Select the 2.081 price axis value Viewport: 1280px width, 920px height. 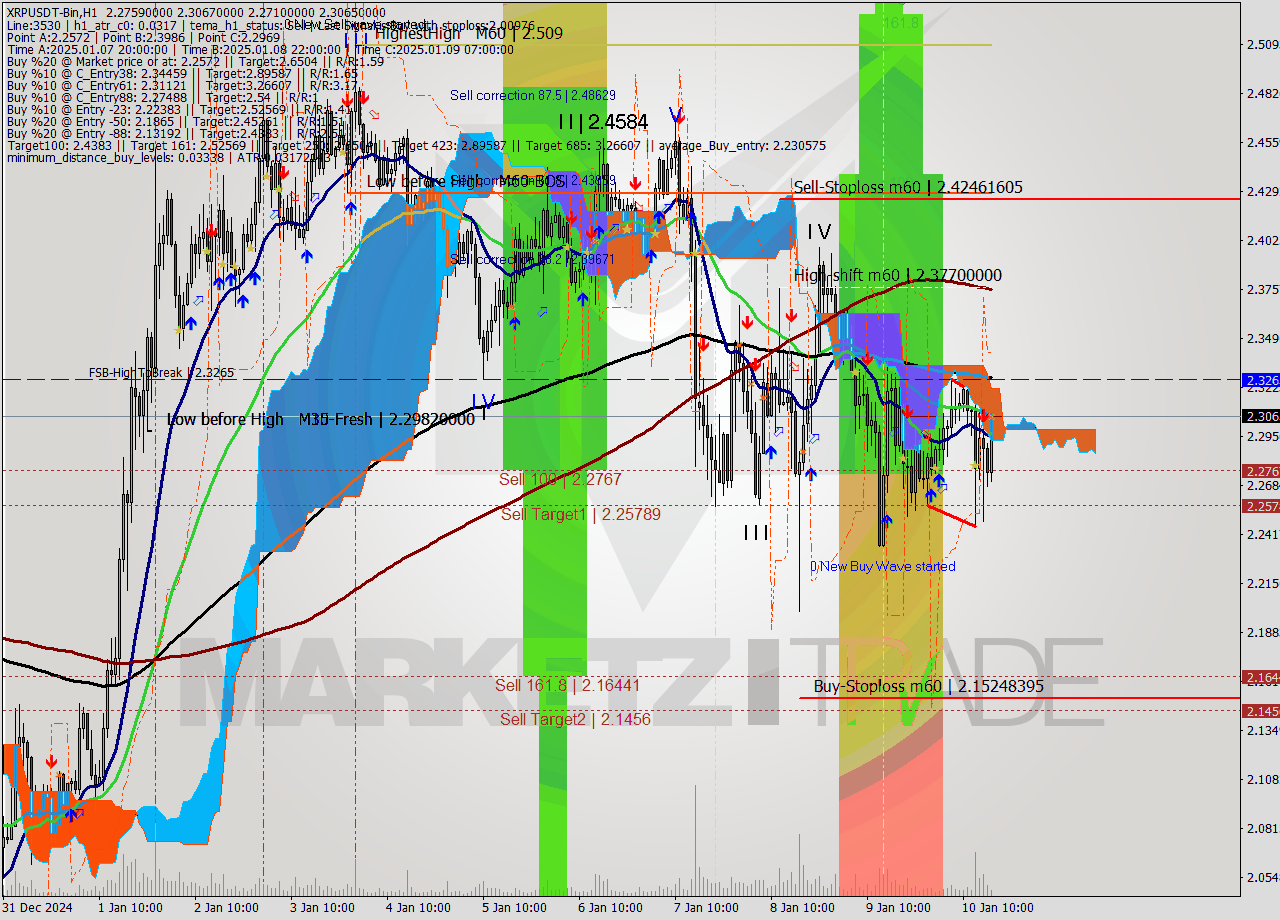click(x=1261, y=828)
